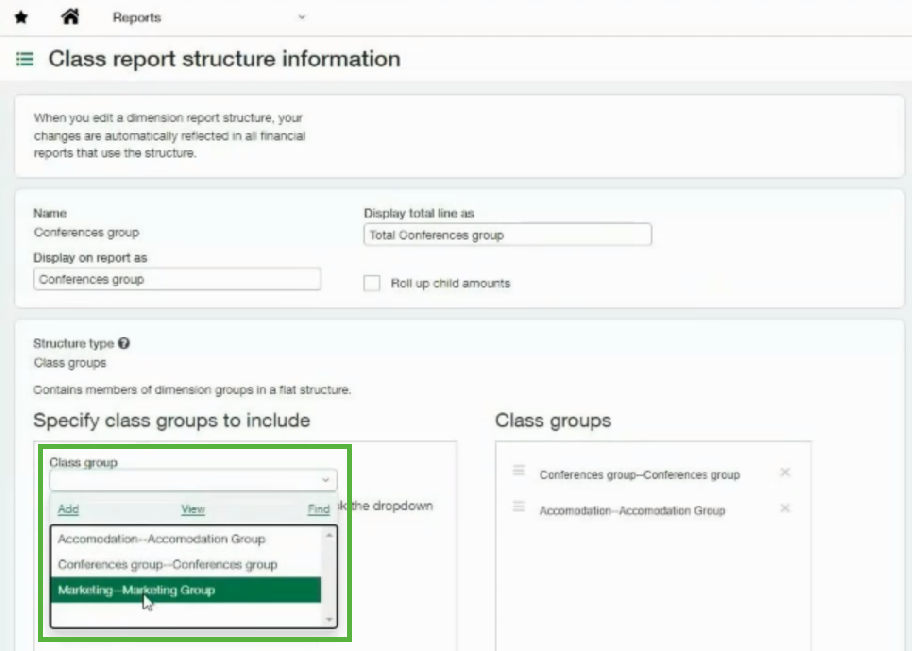Enable Roll up child amounts checkbox
912x651 pixels.
372,283
